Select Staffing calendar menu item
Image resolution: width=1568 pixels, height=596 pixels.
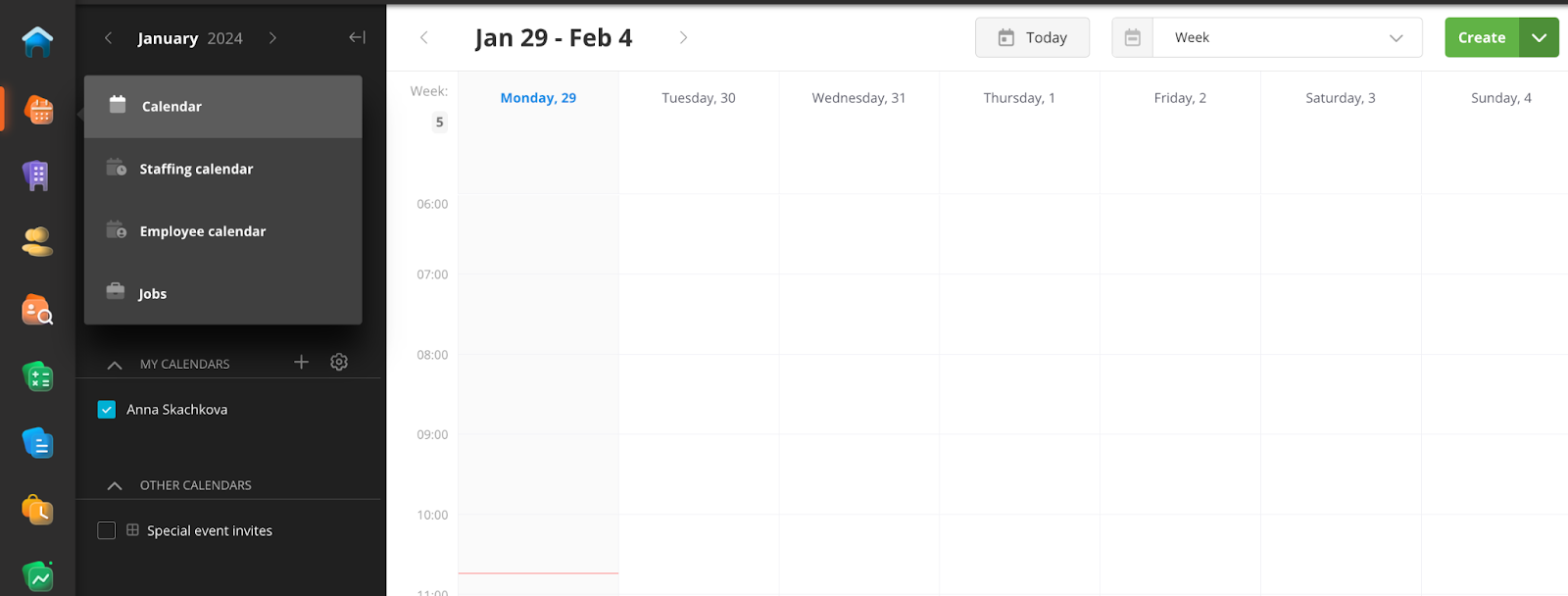[x=196, y=169]
